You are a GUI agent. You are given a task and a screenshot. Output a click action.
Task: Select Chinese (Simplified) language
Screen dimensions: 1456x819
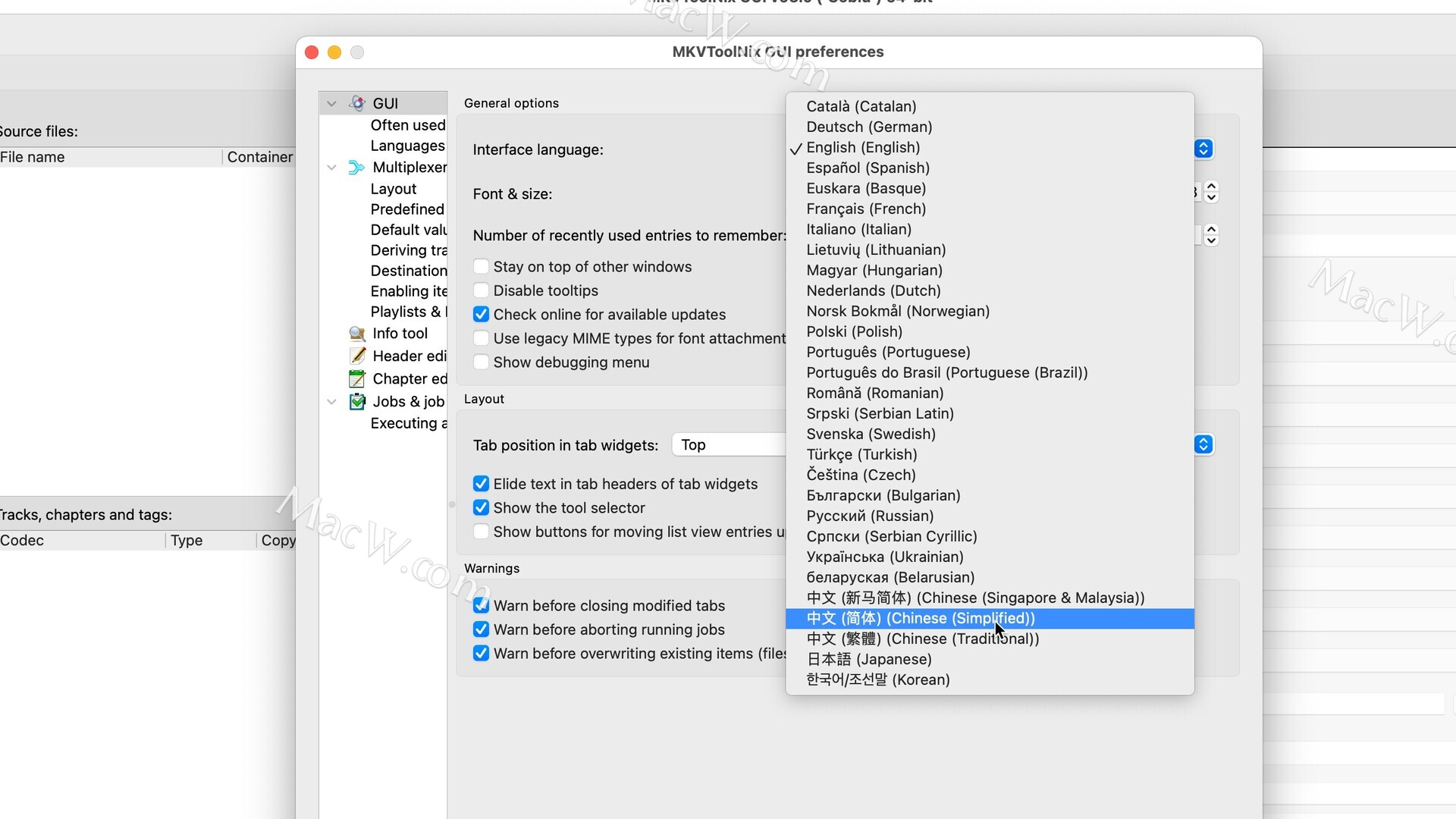point(990,618)
